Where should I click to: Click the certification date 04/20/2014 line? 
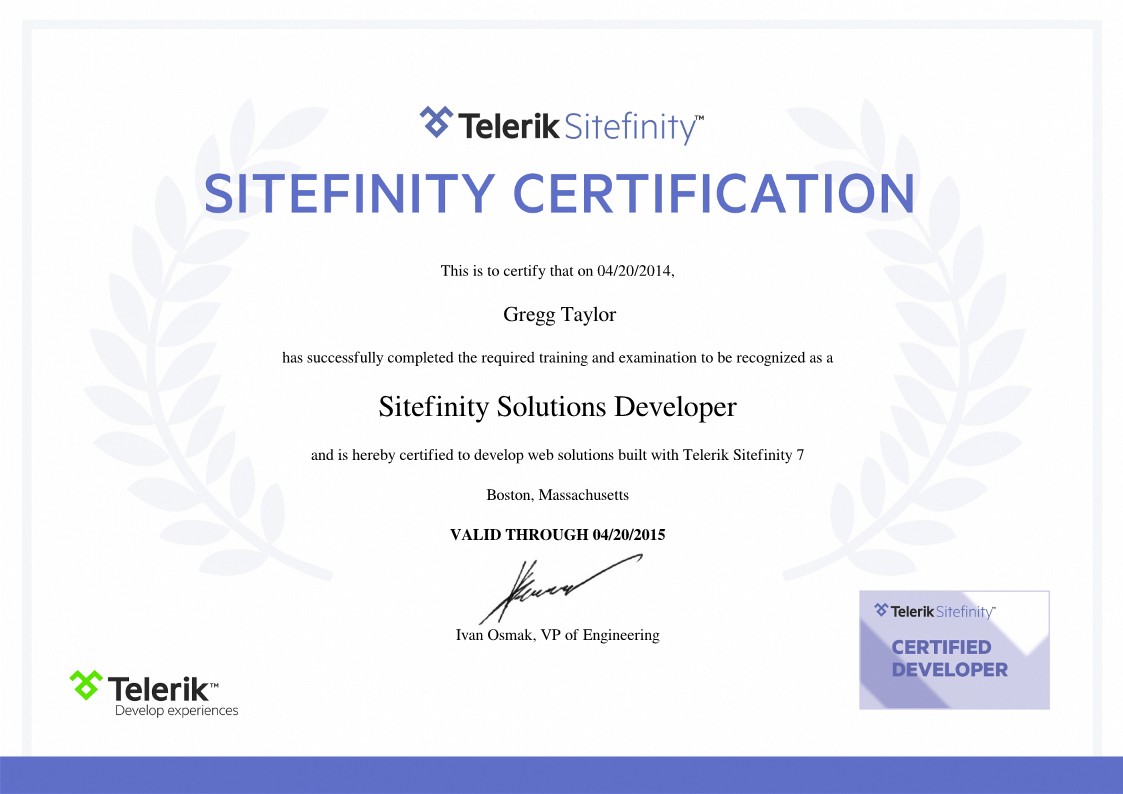(x=557, y=271)
